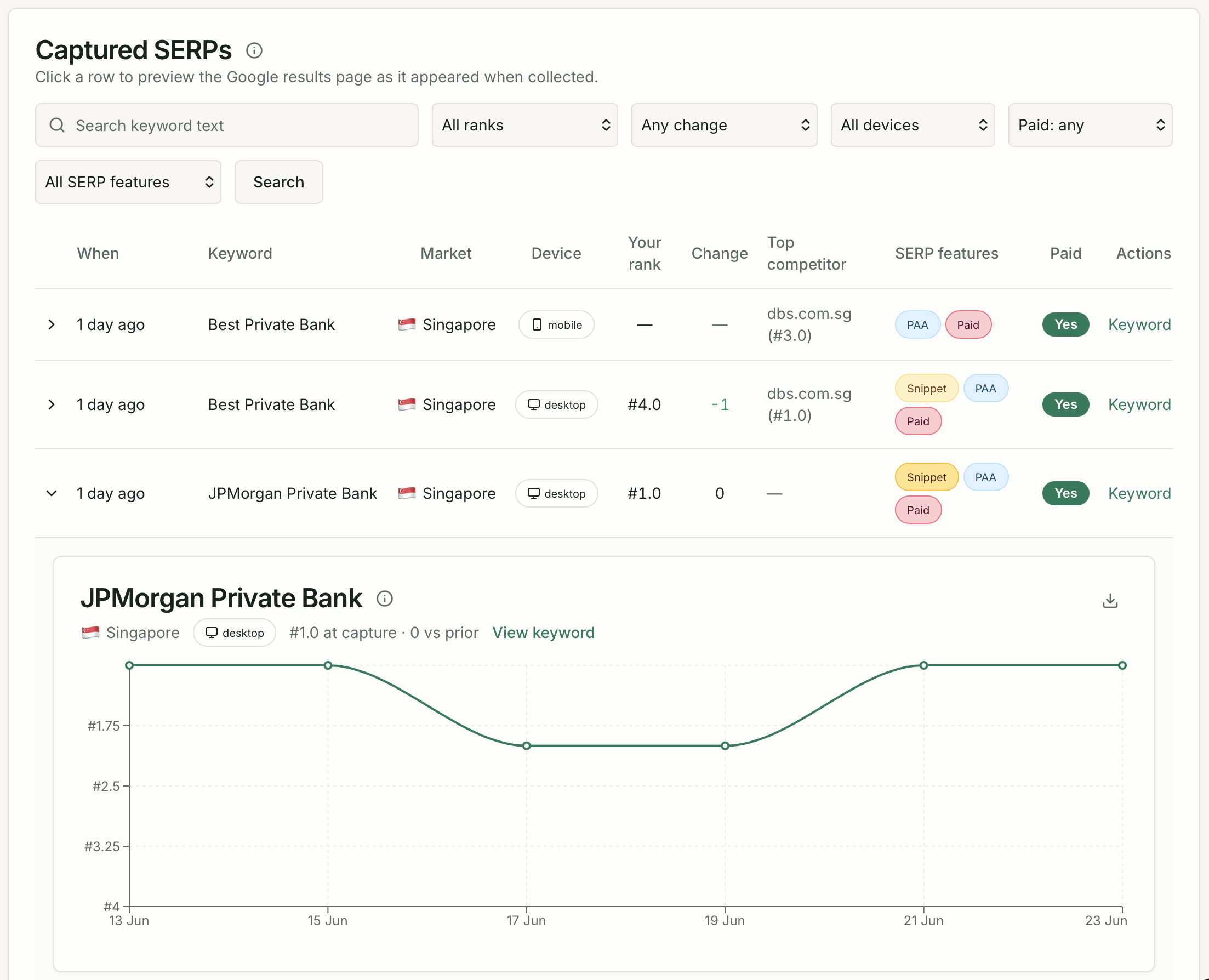The height and width of the screenshot is (980, 1209).
Task: Click Singapore flag in chart panel header
Action: [90, 633]
